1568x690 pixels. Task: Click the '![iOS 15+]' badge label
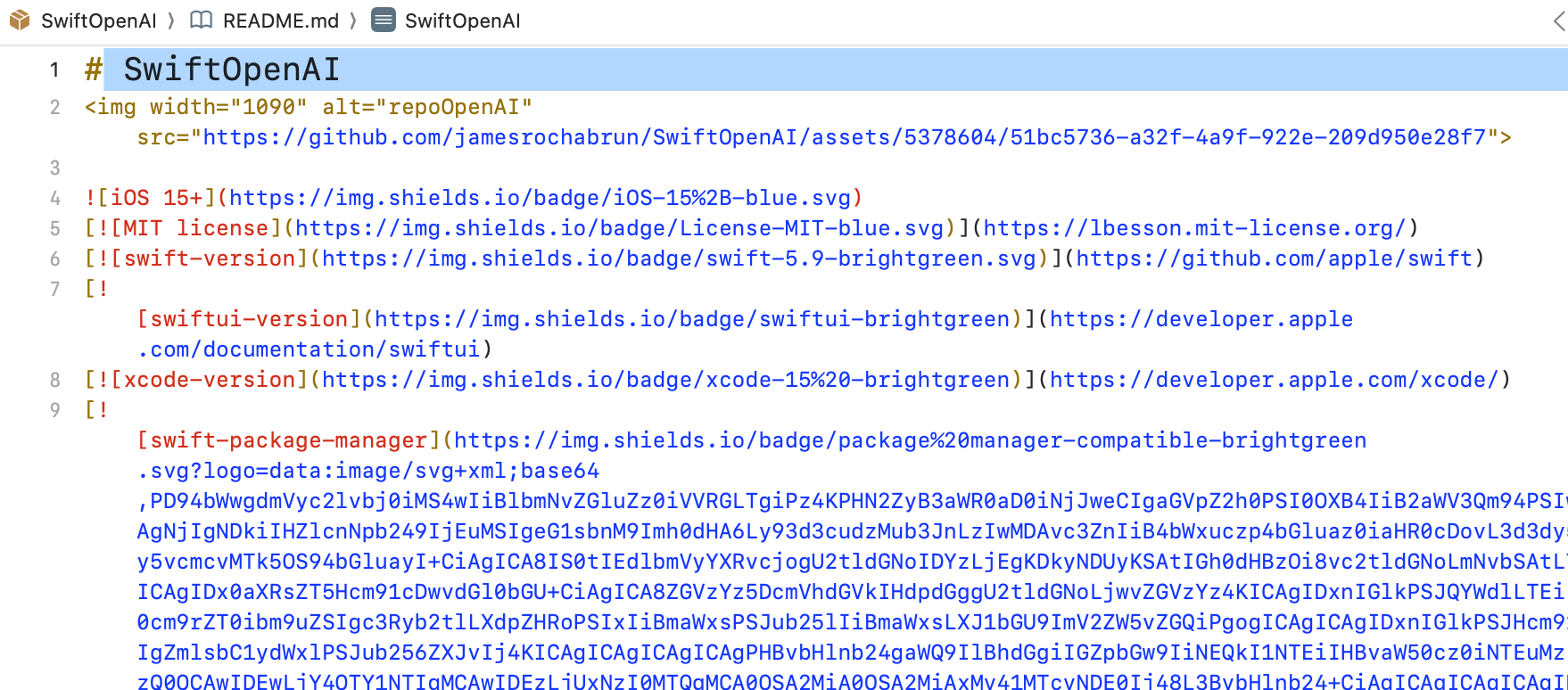[x=150, y=198]
